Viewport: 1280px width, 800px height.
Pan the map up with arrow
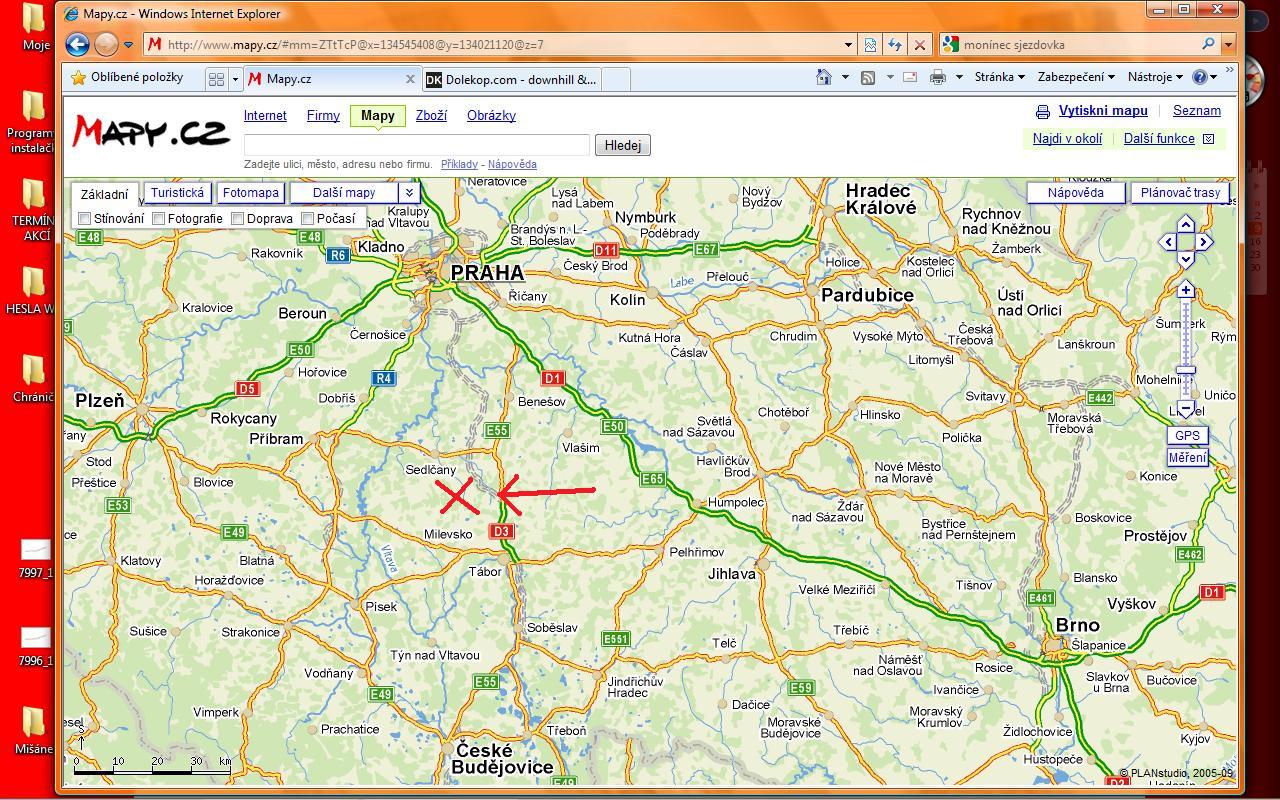tap(1186, 223)
